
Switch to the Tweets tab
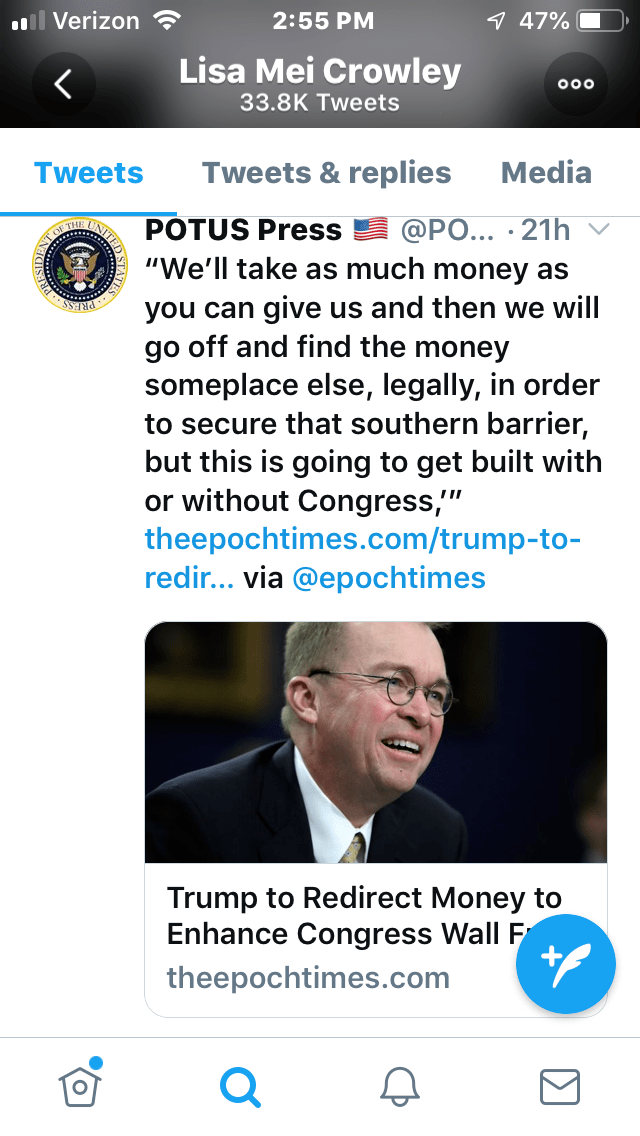click(x=89, y=173)
